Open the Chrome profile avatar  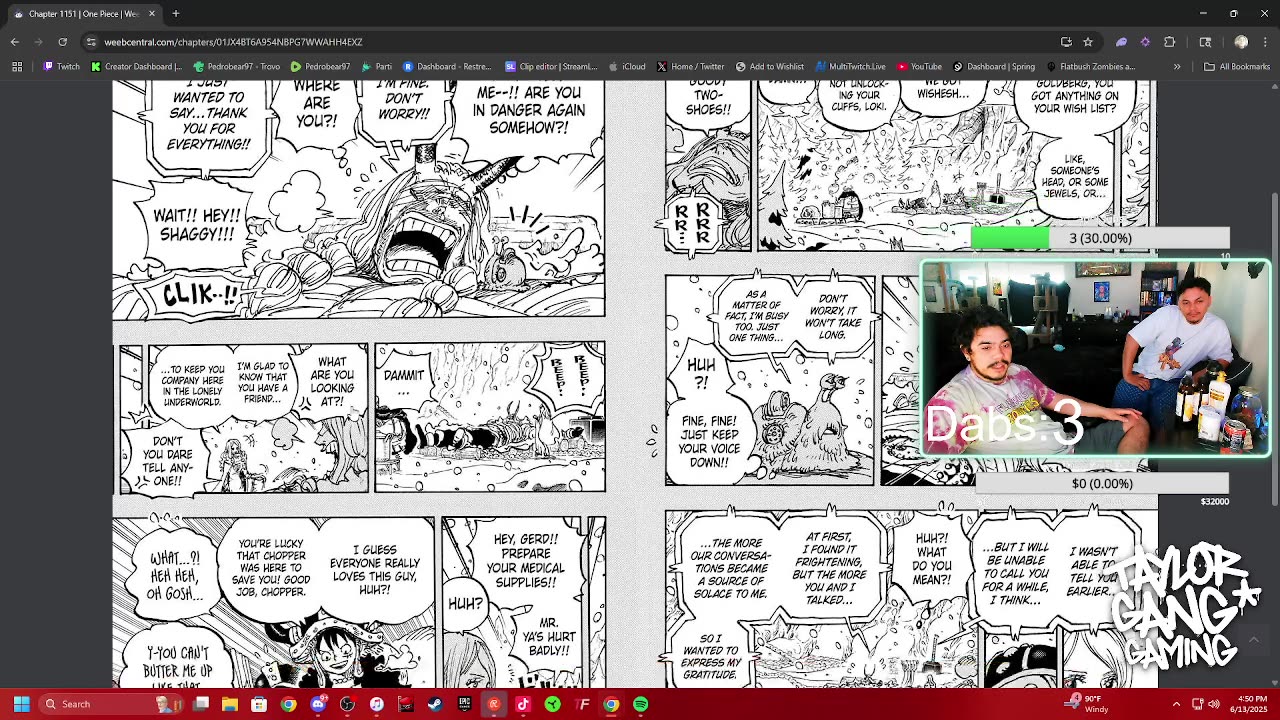(x=1241, y=42)
